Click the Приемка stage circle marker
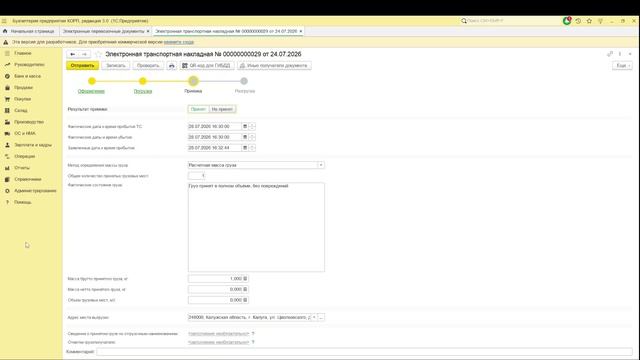The width and height of the screenshot is (640, 360). (x=193, y=81)
